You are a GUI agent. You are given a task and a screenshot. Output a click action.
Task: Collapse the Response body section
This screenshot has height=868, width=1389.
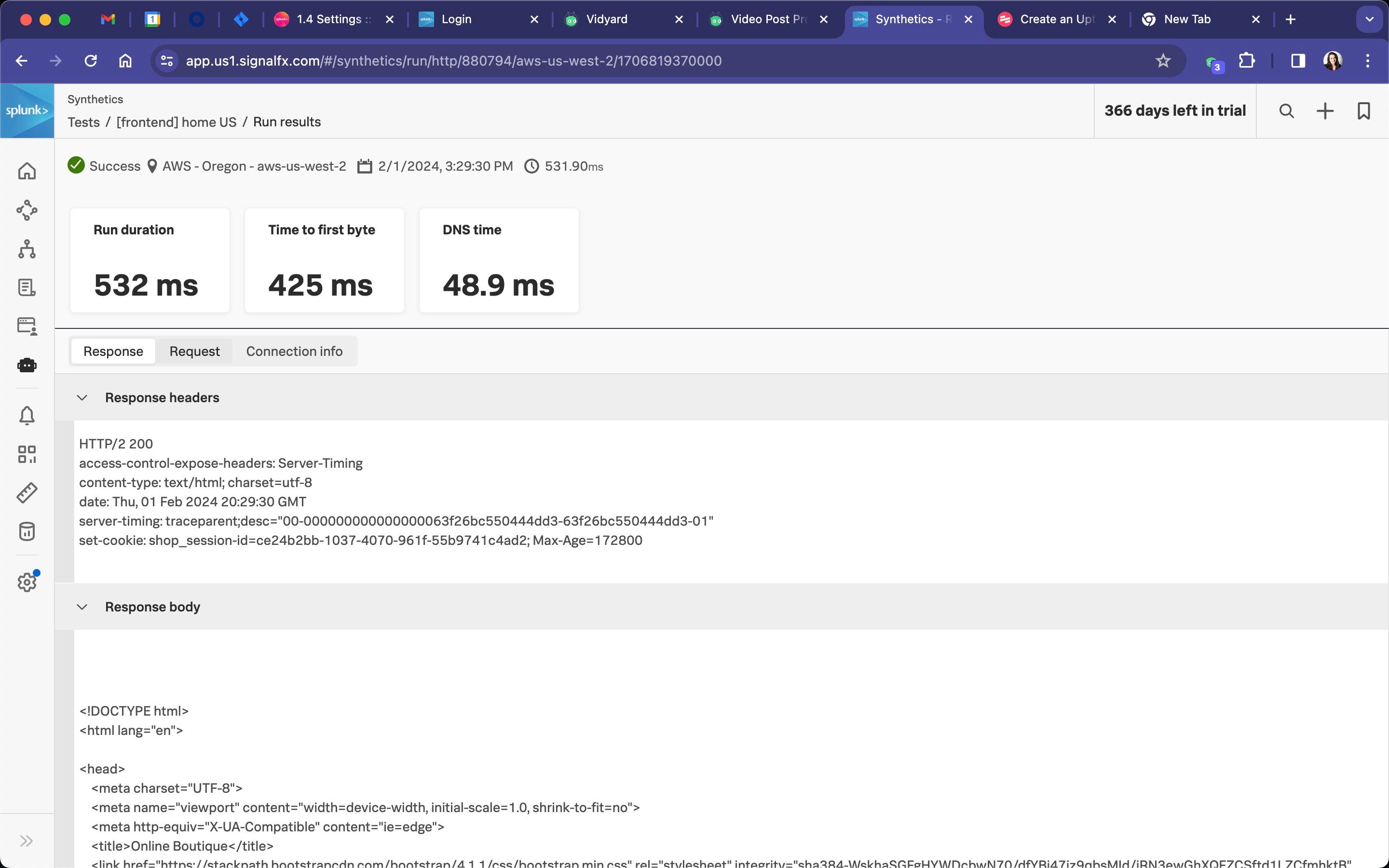(82, 607)
